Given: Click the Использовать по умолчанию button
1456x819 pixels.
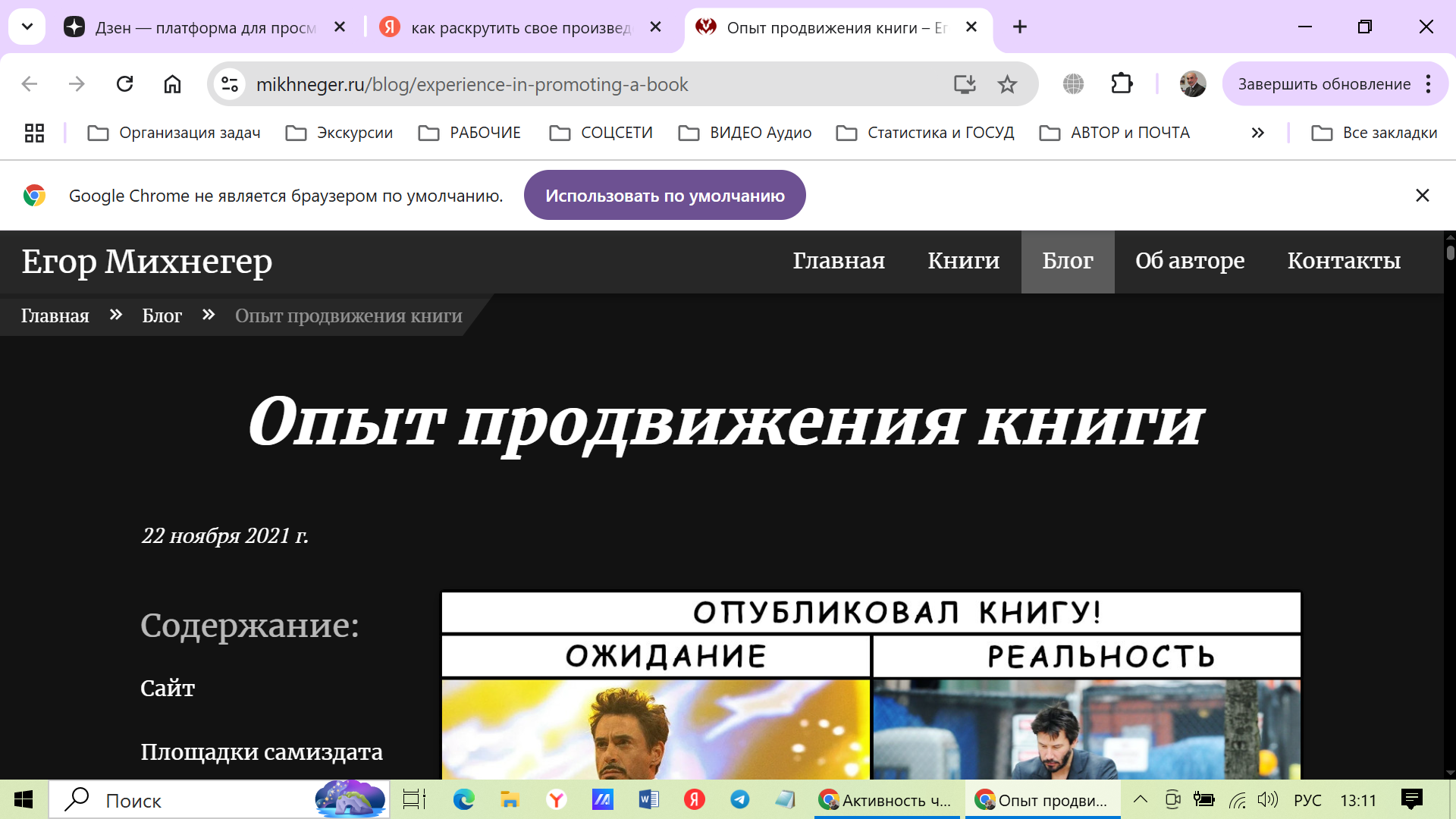Looking at the screenshot, I should [x=664, y=196].
